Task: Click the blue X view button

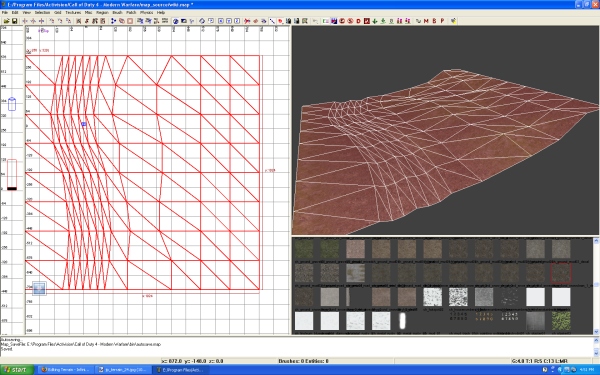Action: (221, 21)
